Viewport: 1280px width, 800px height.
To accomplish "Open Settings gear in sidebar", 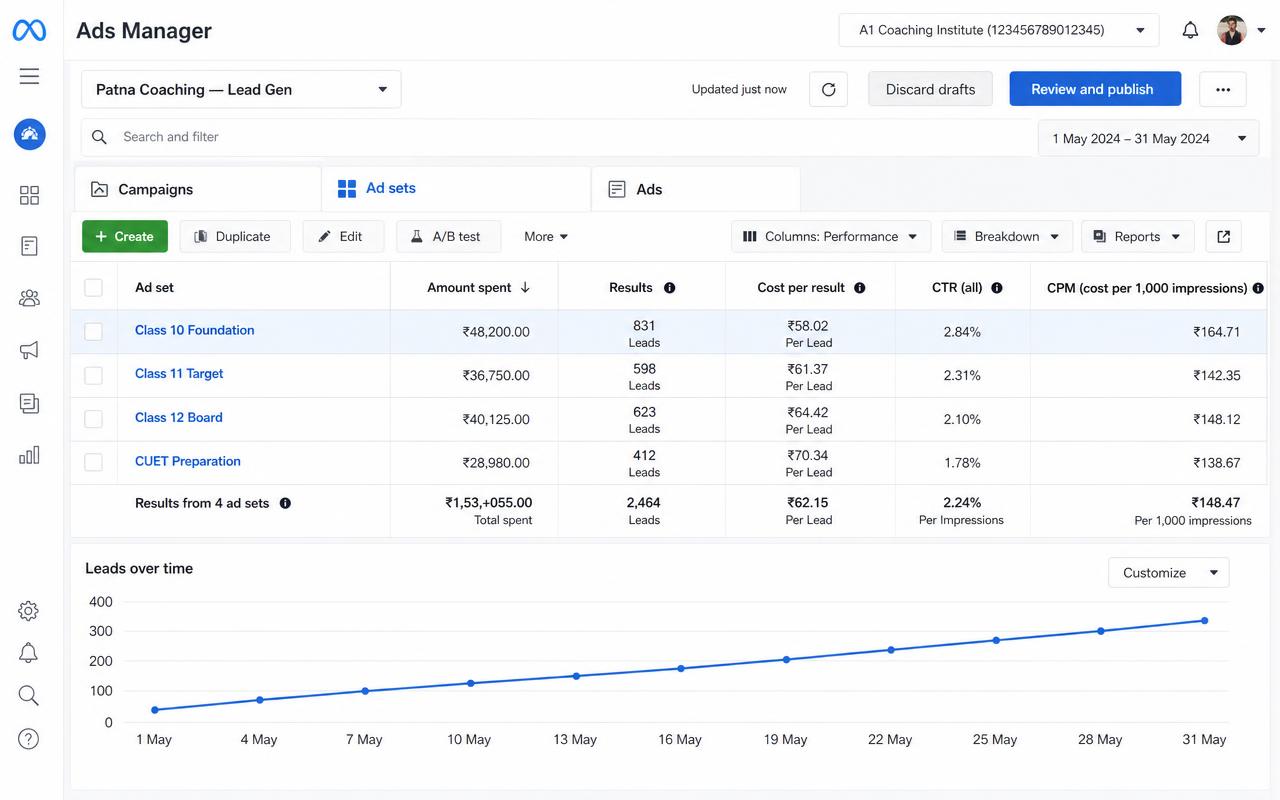I will [29, 611].
